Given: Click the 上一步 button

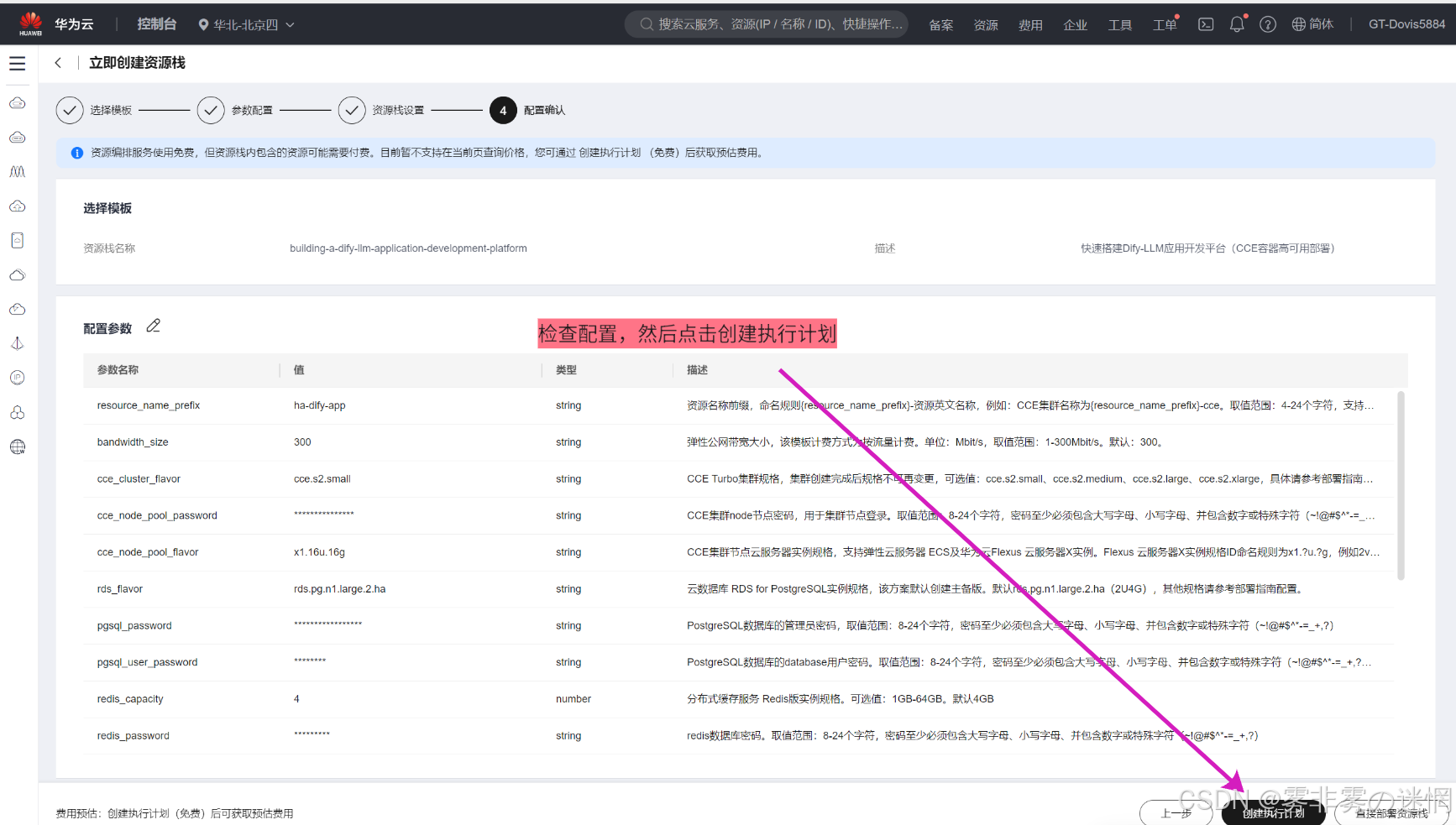Looking at the screenshot, I should pos(1176,812).
